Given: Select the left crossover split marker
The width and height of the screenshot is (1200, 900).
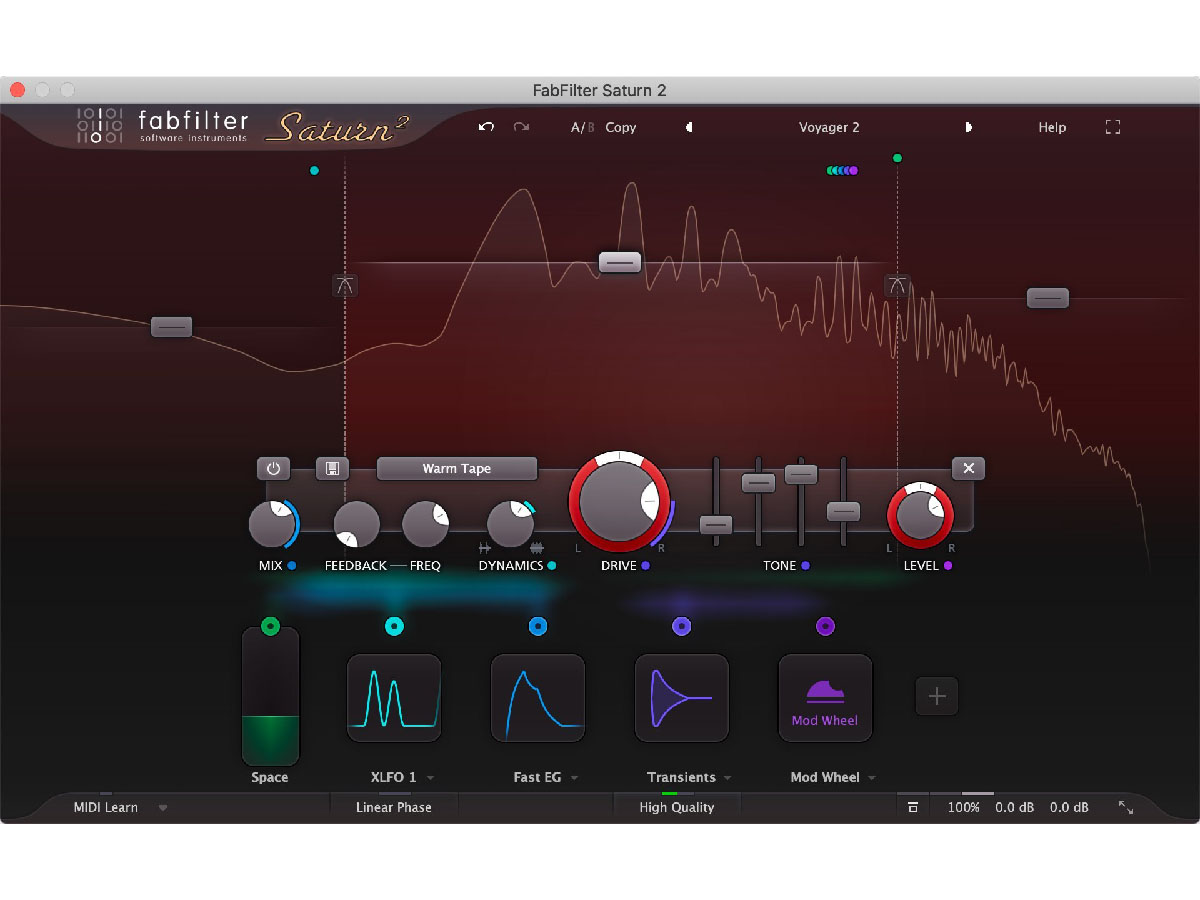Looking at the screenshot, I should pos(345,285).
